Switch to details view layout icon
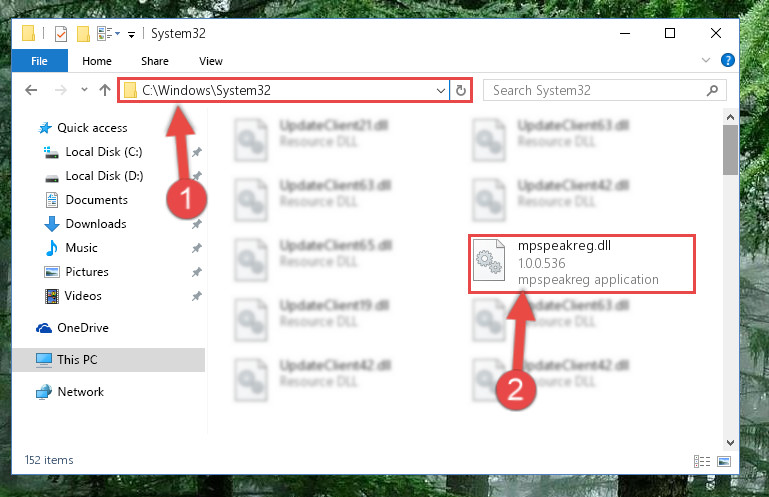Screen dimensions: 769x497 coord(702,461)
